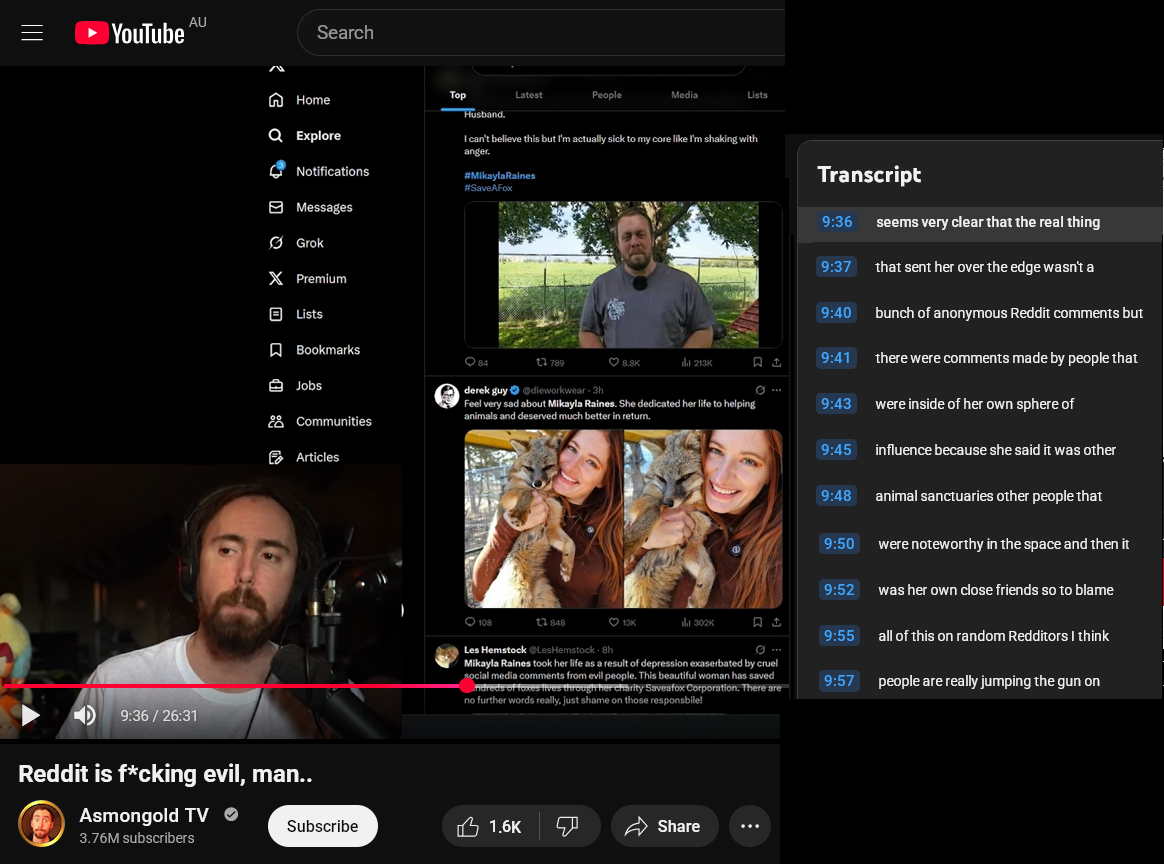Viewport: 1164px width, 864px height.
Task: Open the three-dot more actions menu
Action: coord(750,826)
